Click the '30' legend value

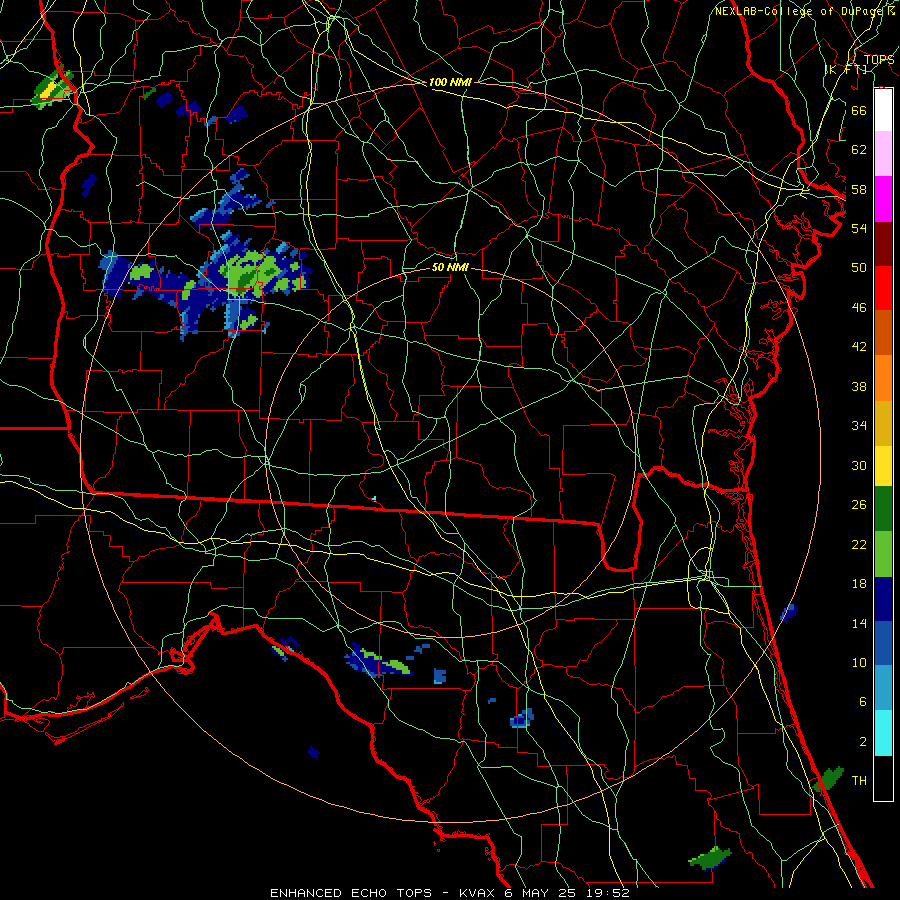859,465
